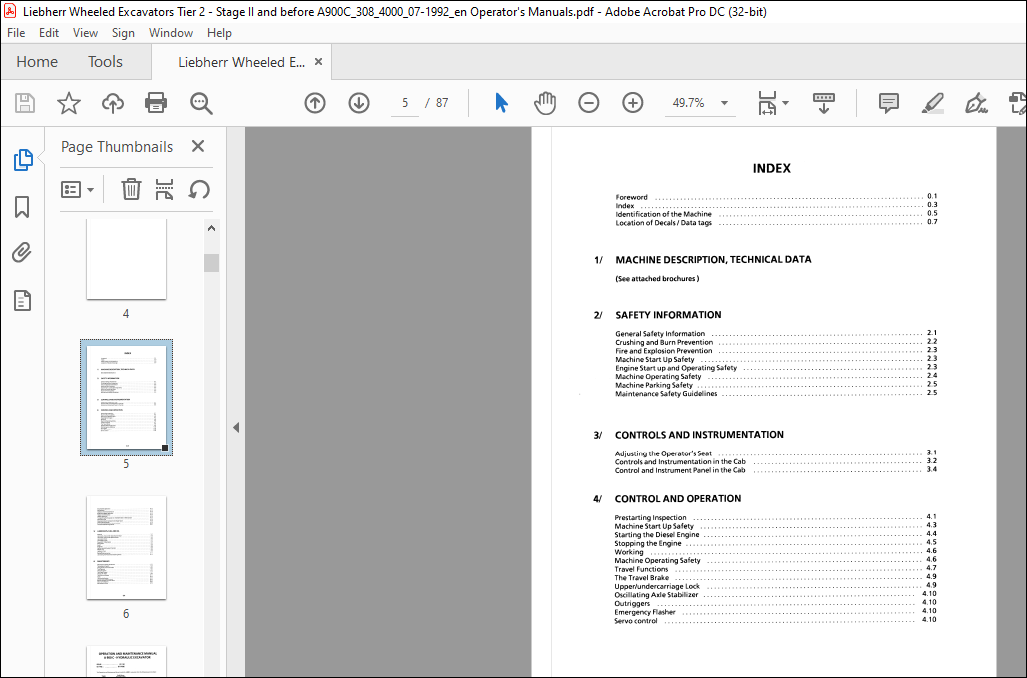Select the page 4 thumbnail

(126, 259)
